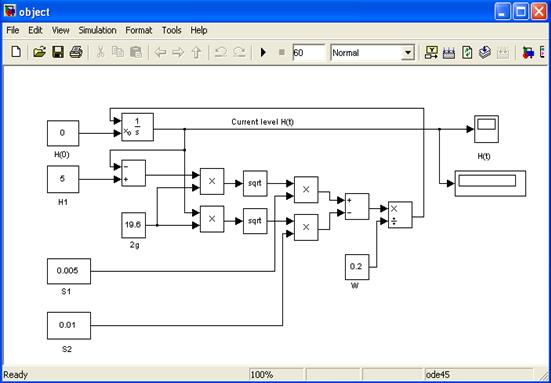Viewport: 551px width, 383px height.
Task: Open the Normal simulation mode dropdown
Action: 408,53
